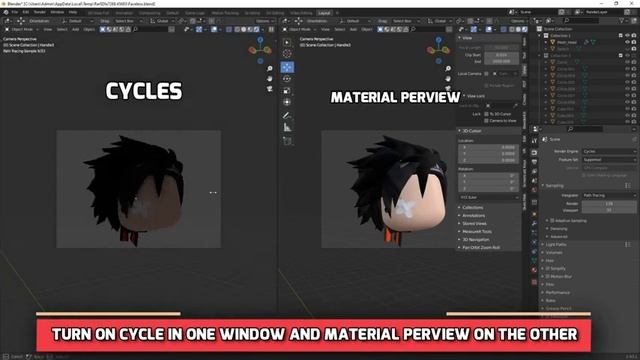Screen dimensions: 640x360
Task: Open XYZ Euler rotation mode dropdown
Action: coord(489,197)
